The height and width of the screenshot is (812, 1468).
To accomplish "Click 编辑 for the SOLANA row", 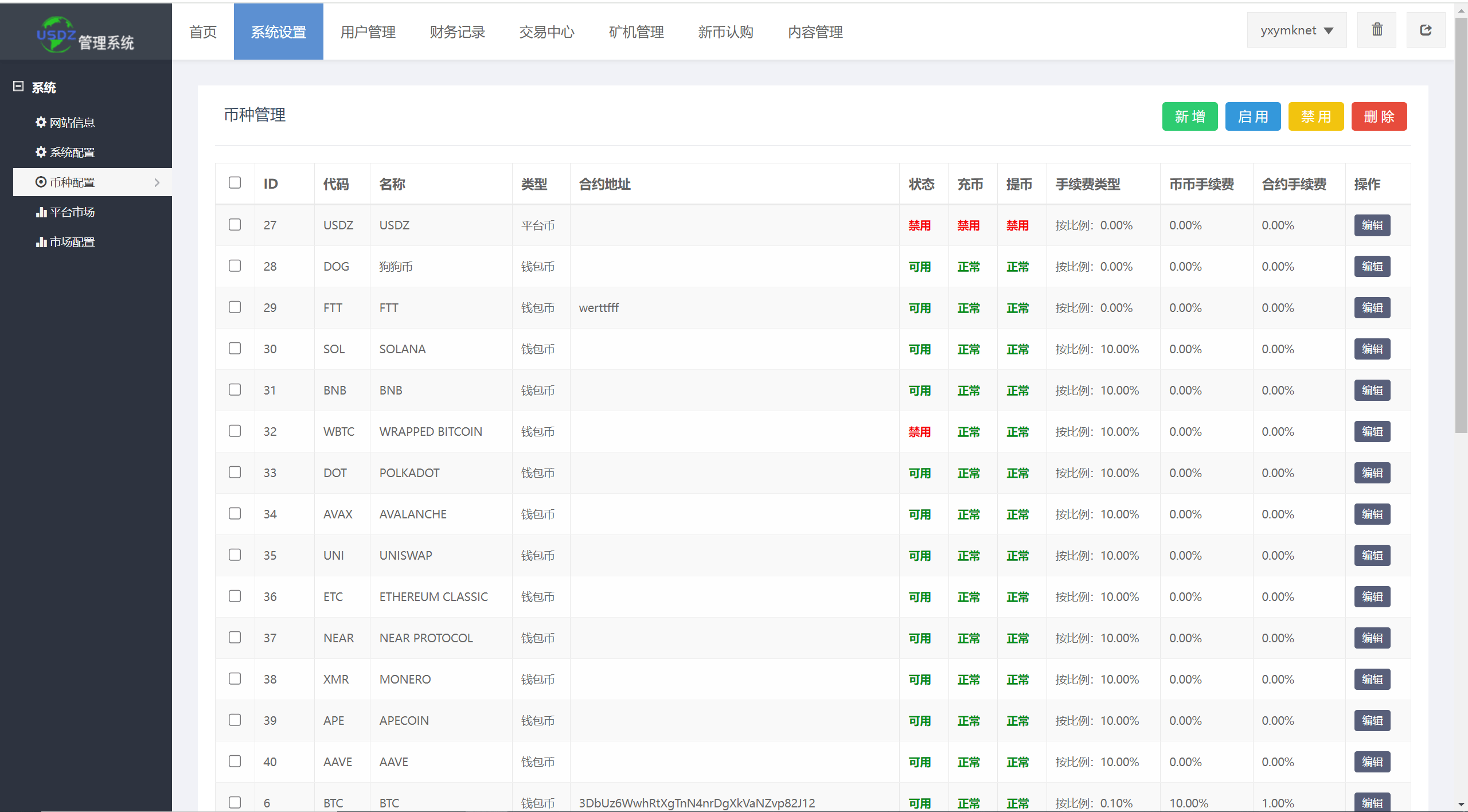I will point(1372,349).
